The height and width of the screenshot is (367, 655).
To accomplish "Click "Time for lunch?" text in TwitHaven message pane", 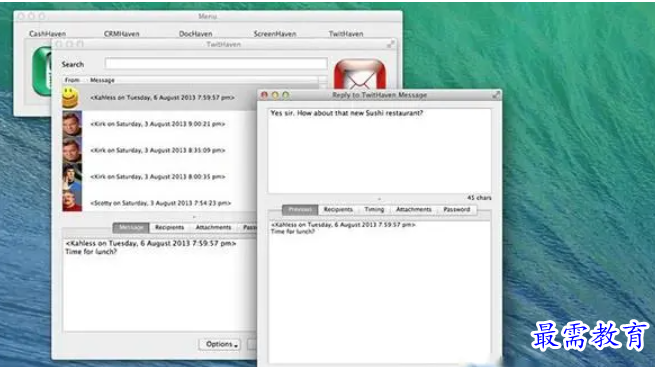I will click(x=91, y=252).
